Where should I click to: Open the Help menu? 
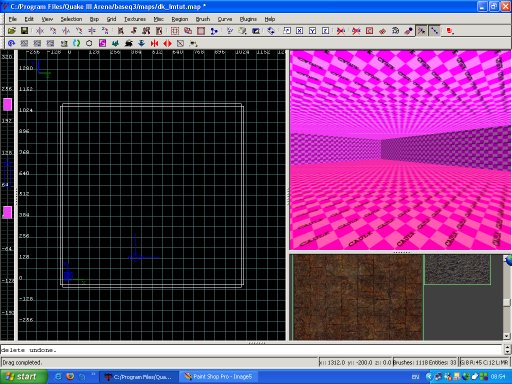point(270,19)
